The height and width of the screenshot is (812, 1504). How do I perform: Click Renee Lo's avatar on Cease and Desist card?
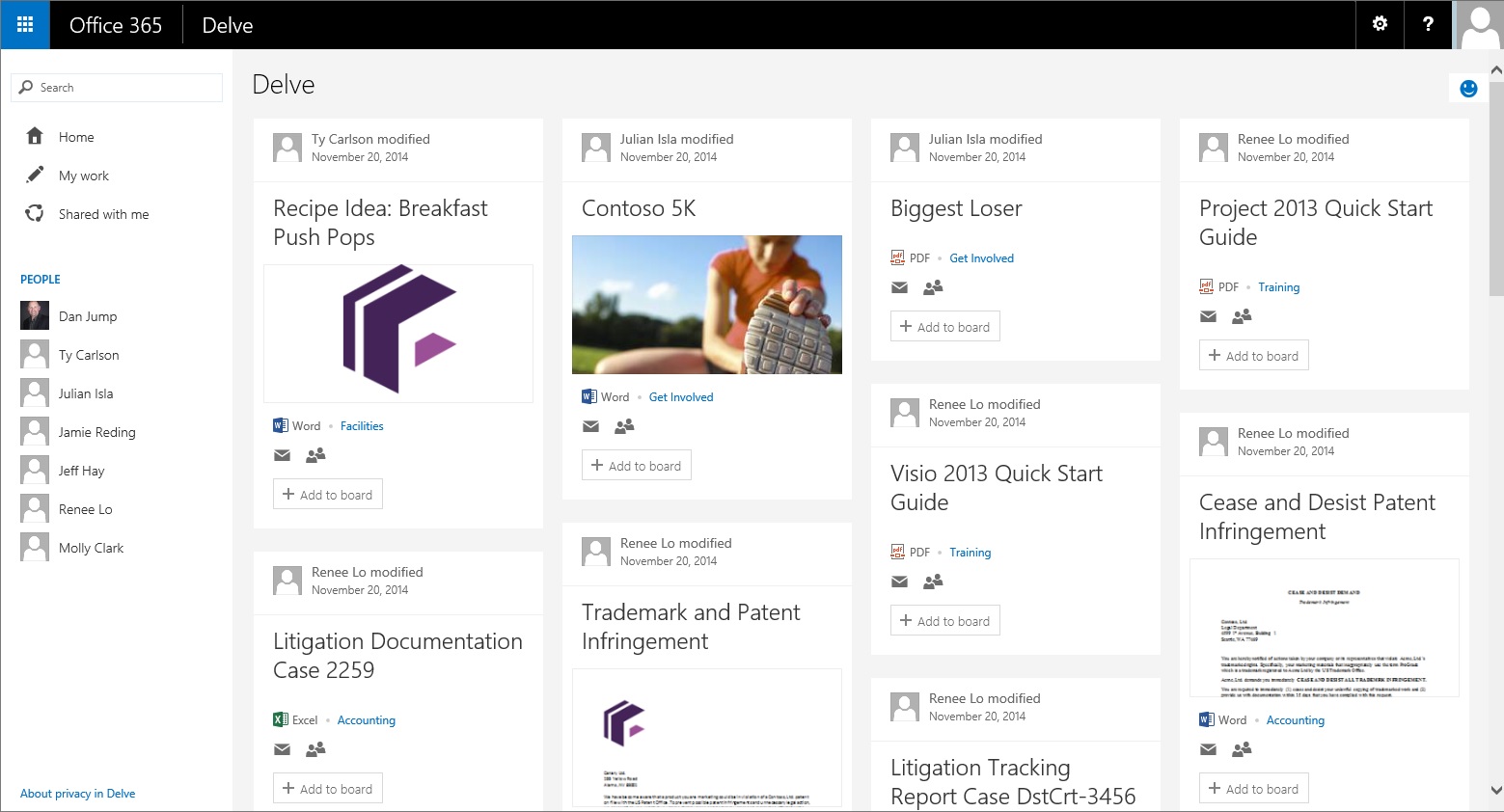click(1214, 442)
